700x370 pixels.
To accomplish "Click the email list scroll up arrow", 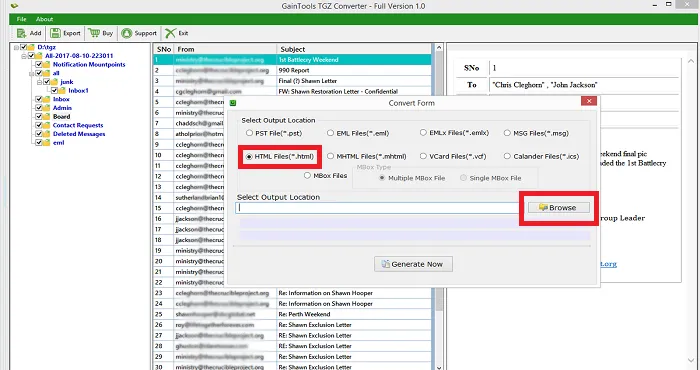I will tap(439, 48).
